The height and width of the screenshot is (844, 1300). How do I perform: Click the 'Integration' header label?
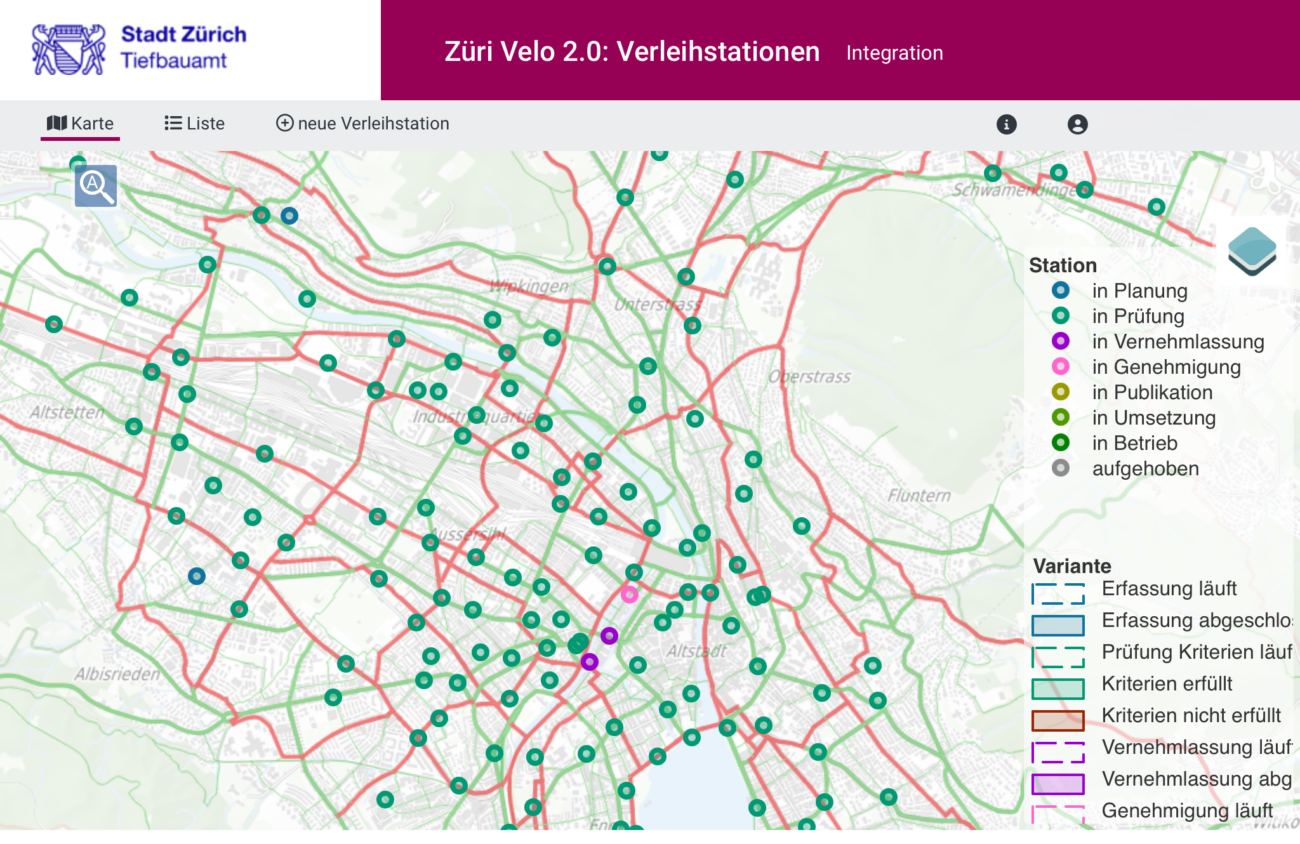coord(895,53)
